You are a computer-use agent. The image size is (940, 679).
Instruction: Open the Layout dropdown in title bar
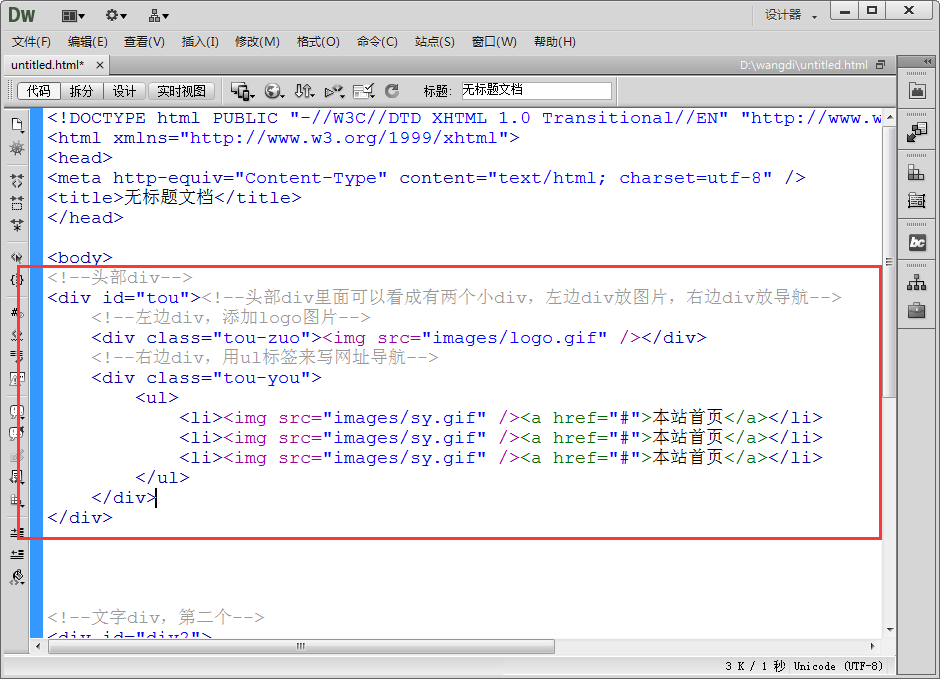pyautogui.click(x=74, y=16)
